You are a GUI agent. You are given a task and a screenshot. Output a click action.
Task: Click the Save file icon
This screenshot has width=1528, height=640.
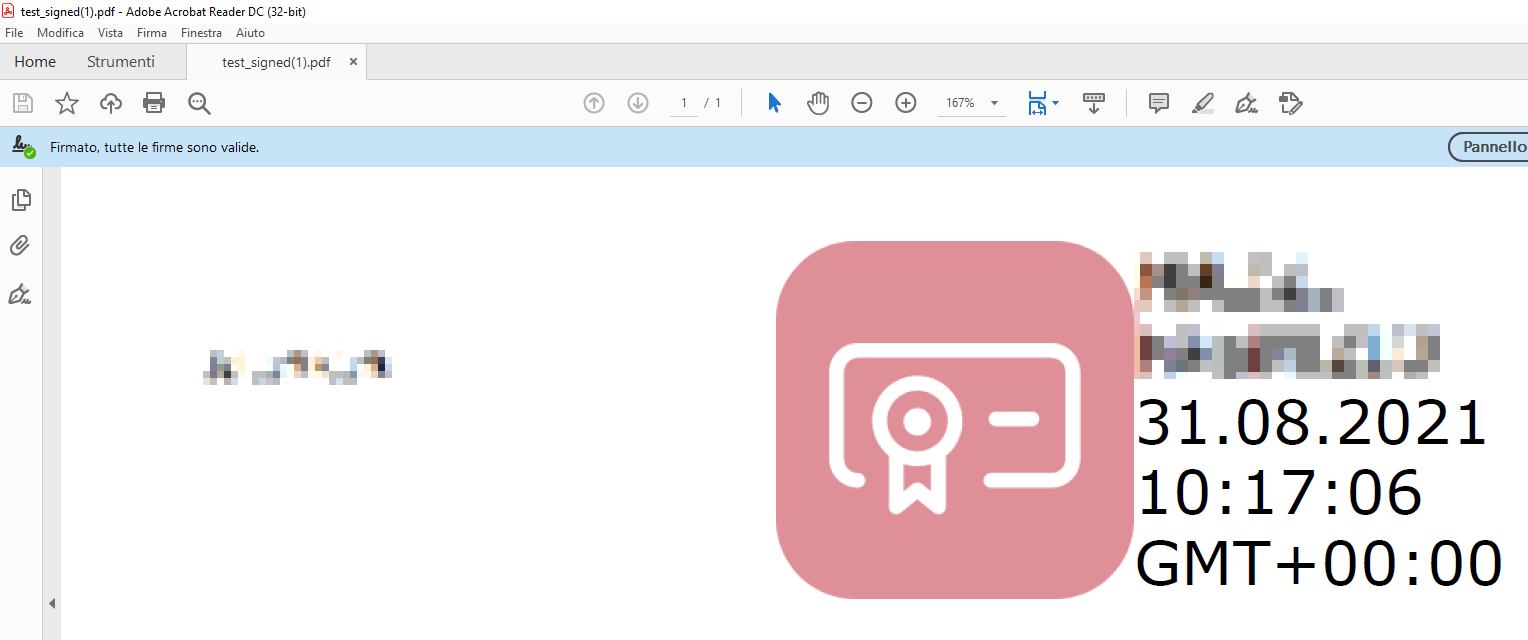tap(23, 103)
